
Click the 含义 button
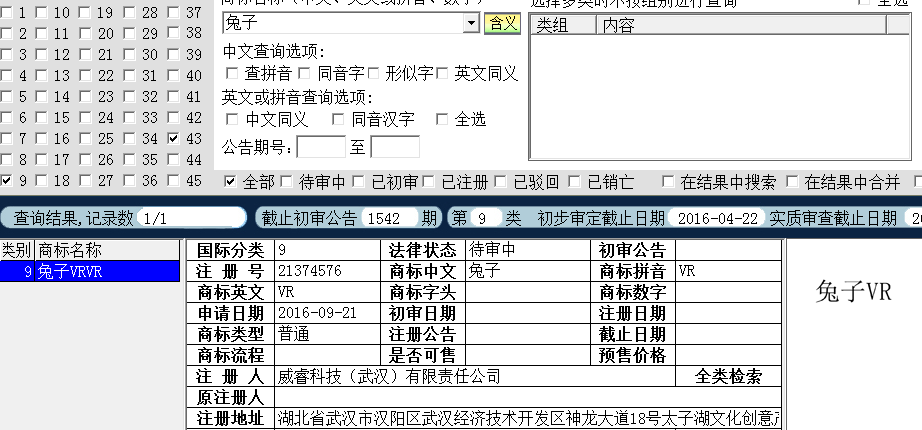pyautogui.click(x=503, y=24)
